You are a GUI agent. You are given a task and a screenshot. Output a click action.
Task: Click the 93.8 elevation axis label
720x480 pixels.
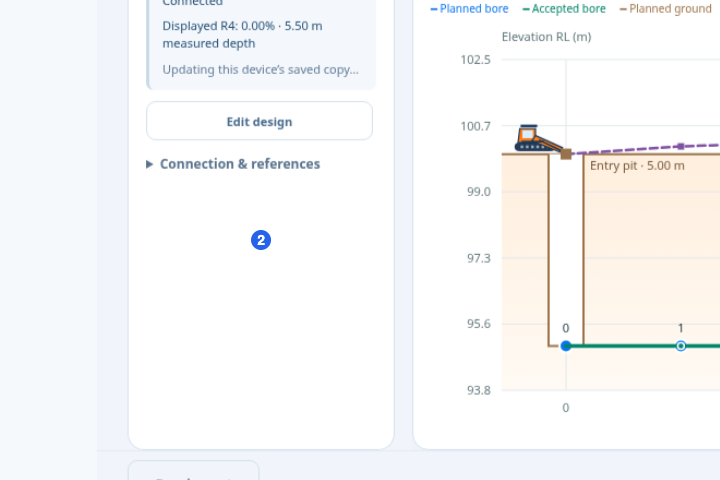pyautogui.click(x=478, y=390)
